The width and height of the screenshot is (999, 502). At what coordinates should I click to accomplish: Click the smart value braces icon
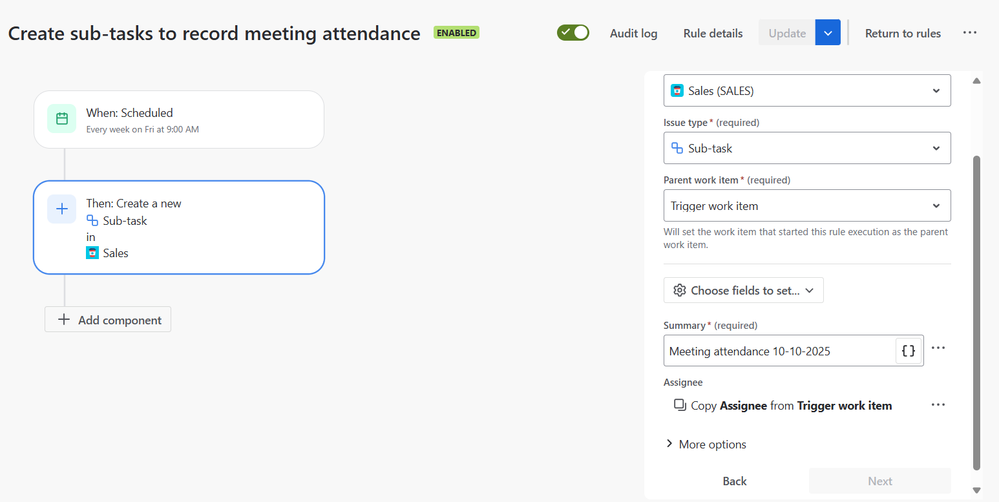(x=908, y=351)
